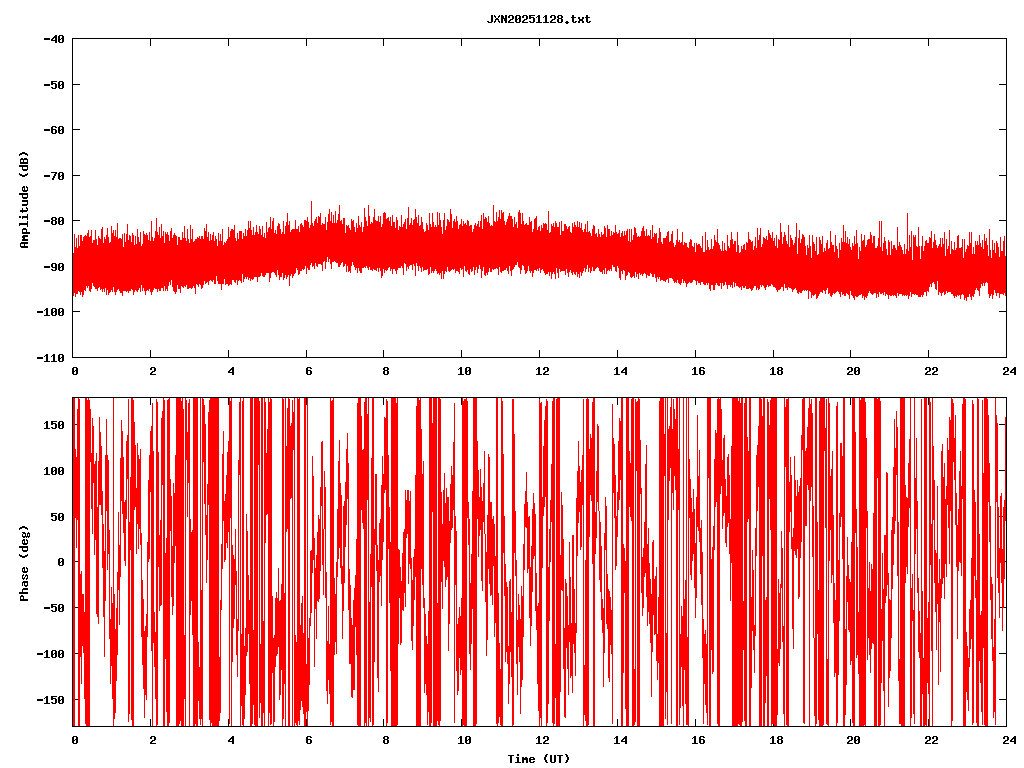Screen dimensions: 1024x768
Task: Select the Phase (deg) y-axis label
Action: (x=24, y=562)
